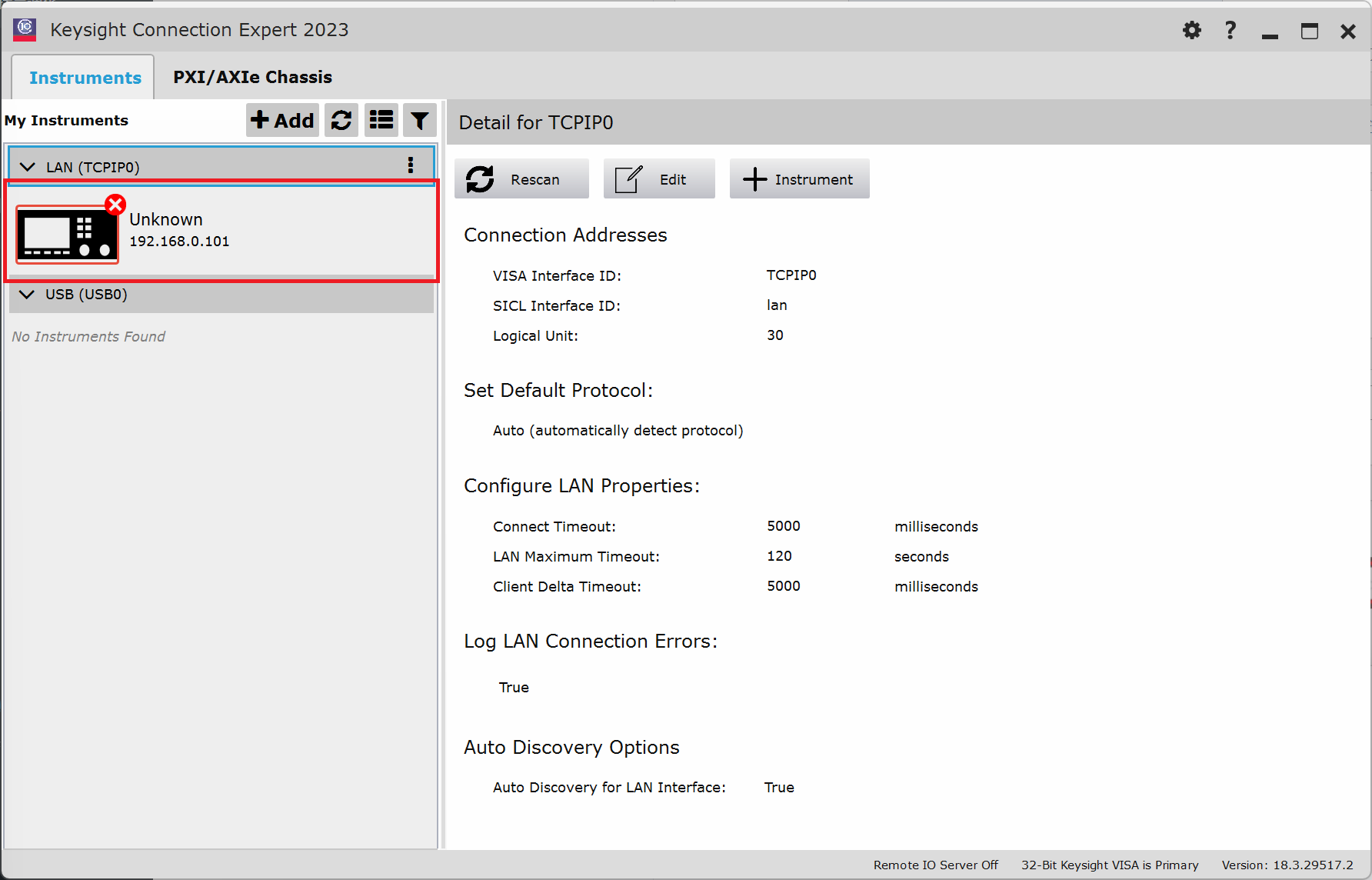Click the refresh icon in My Instruments toolbar
Screen dimensions: 1372x880
[341, 121]
